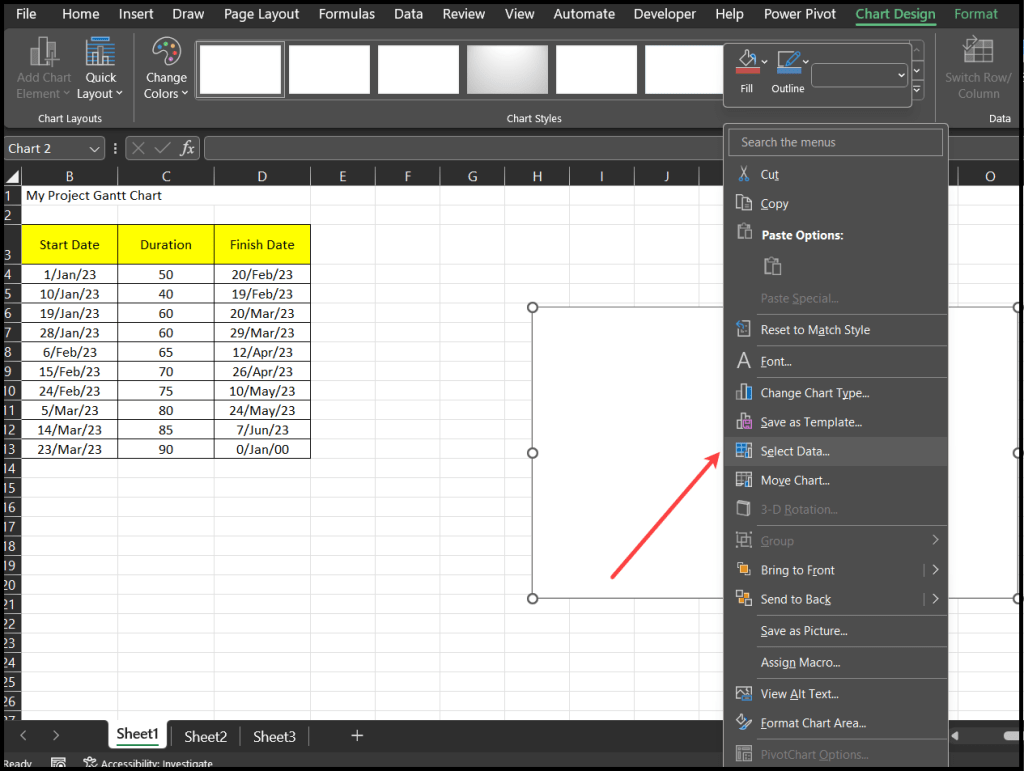Choose Save as Picture... entry
This screenshot has height=771, width=1024.
click(836, 631)
